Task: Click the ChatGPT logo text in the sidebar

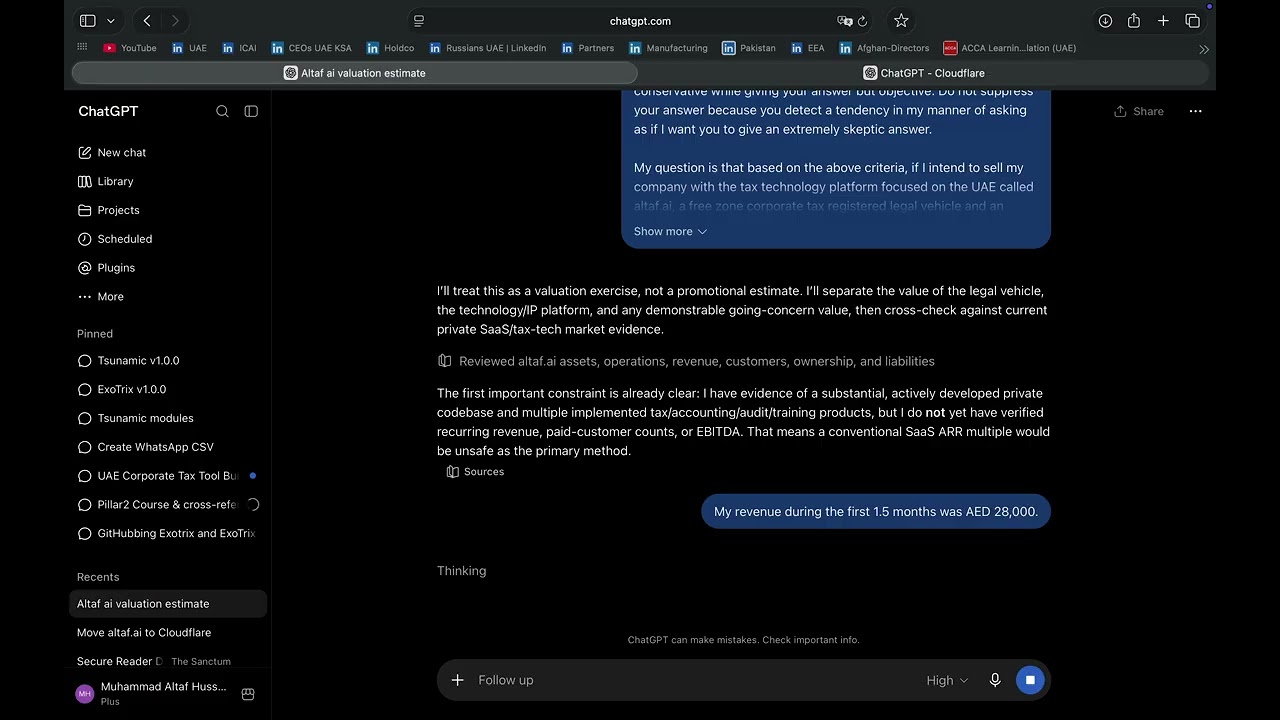Action: [108, 111]
